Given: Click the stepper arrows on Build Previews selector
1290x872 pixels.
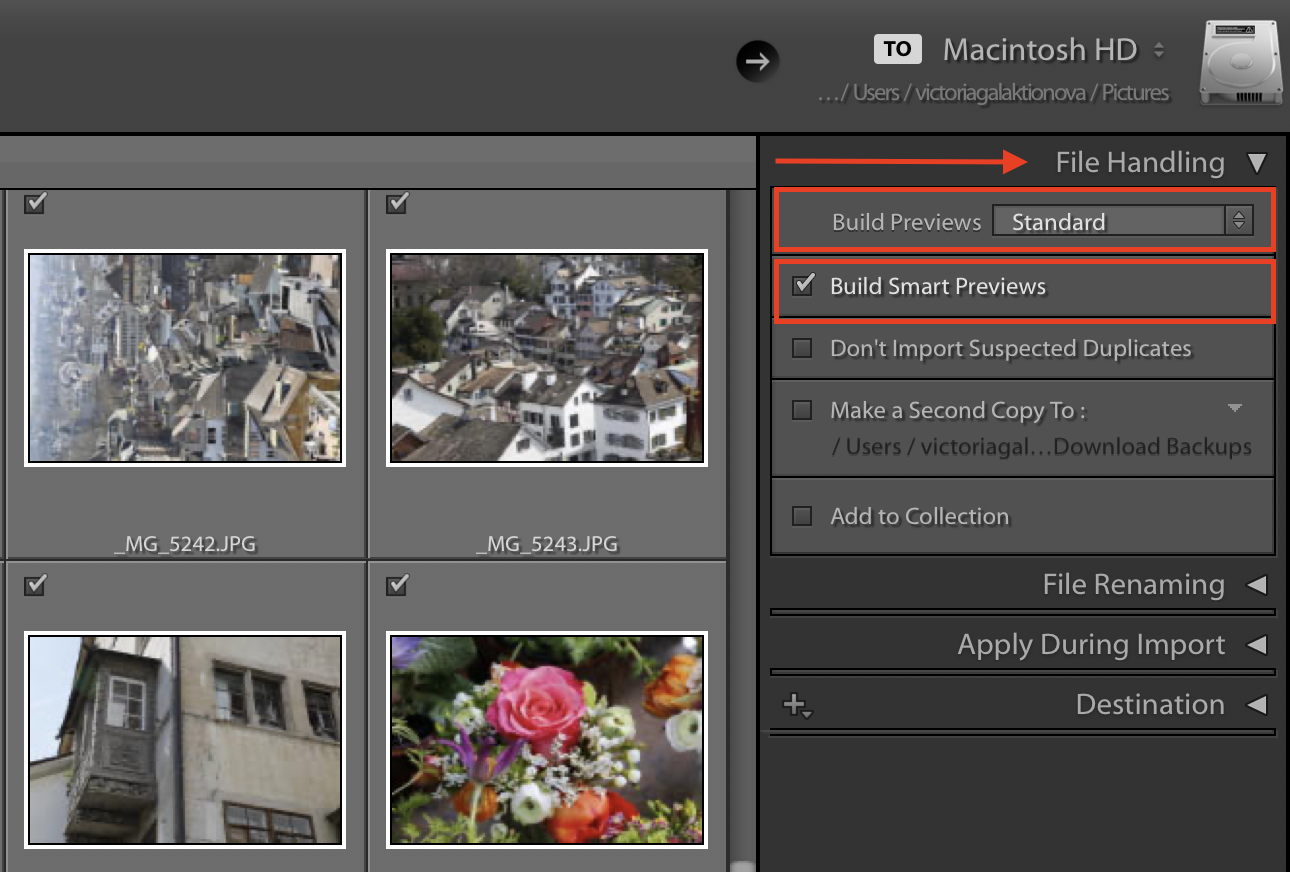Looking at the screenshot, I should pos(1239,220).
